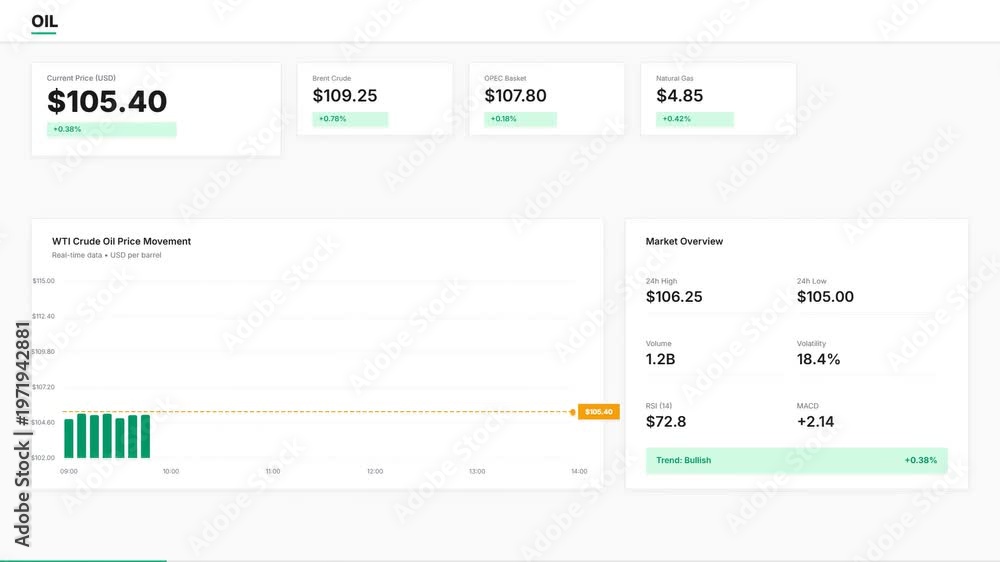Click Brent Crude +0.78% change badge
1000x562 pixels.
[x=350, y=119]
